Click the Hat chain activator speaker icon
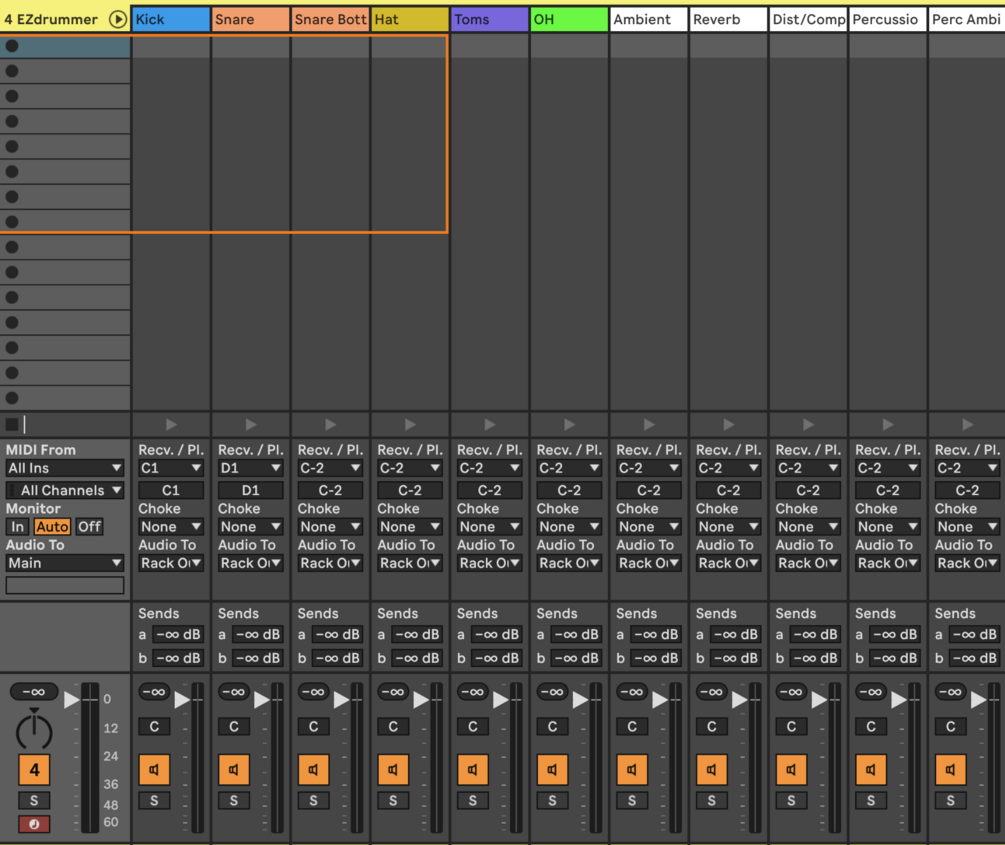Image resolution: width=1005 pixels, height=845 pixels. pos(393,769)
